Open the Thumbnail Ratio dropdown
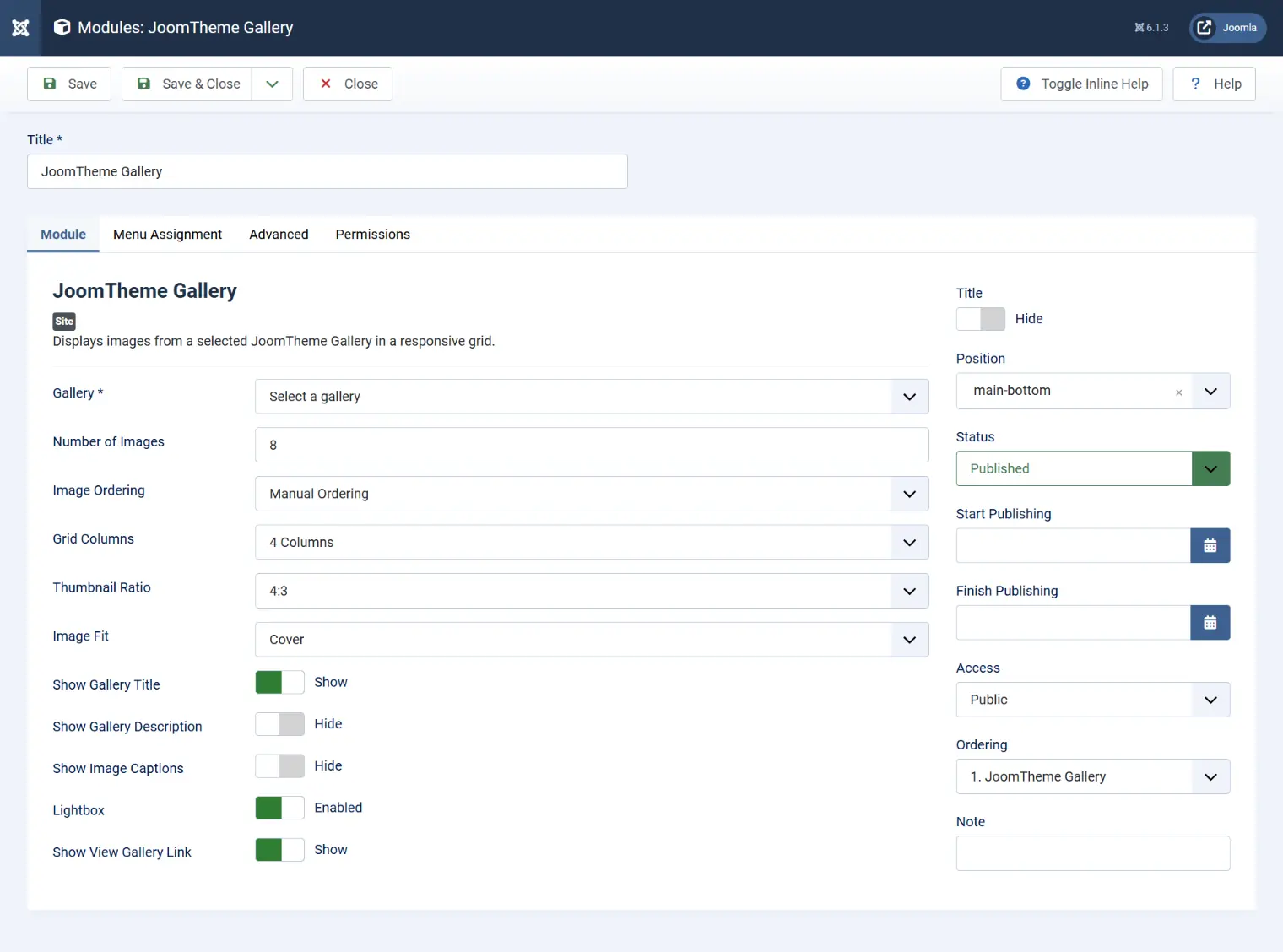 click(592, 591)
